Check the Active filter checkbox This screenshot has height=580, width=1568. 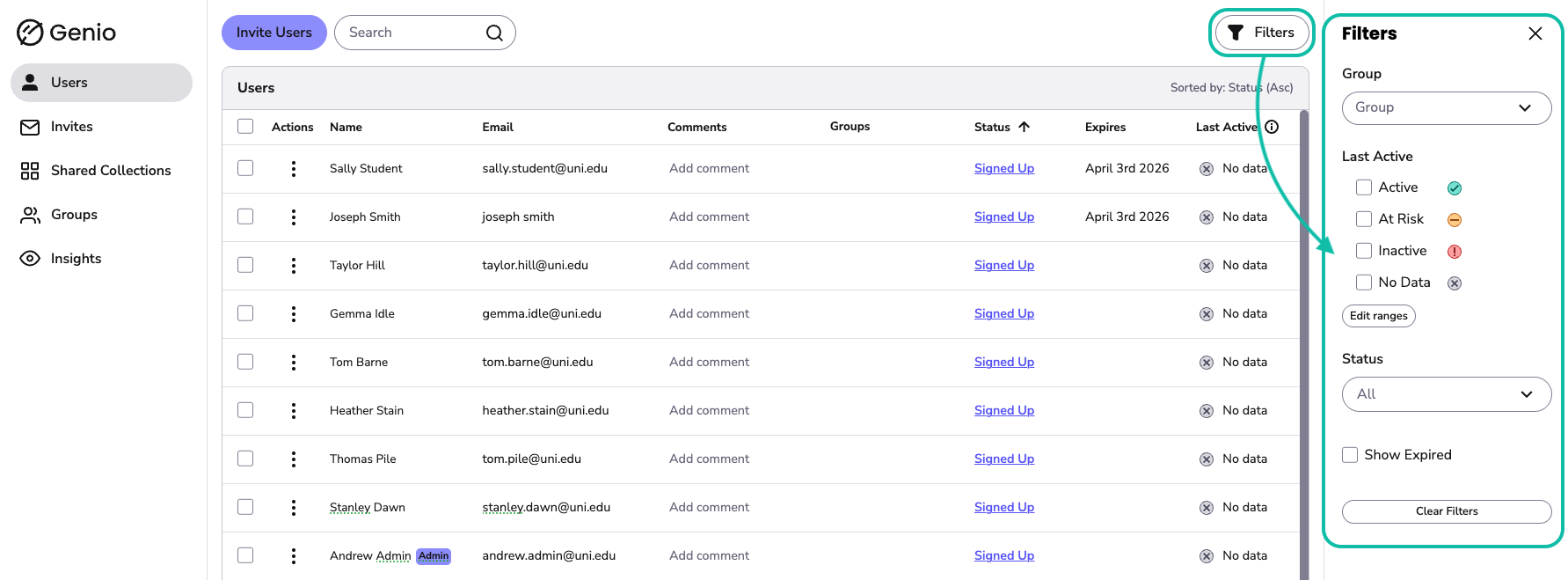(1364, 187)
